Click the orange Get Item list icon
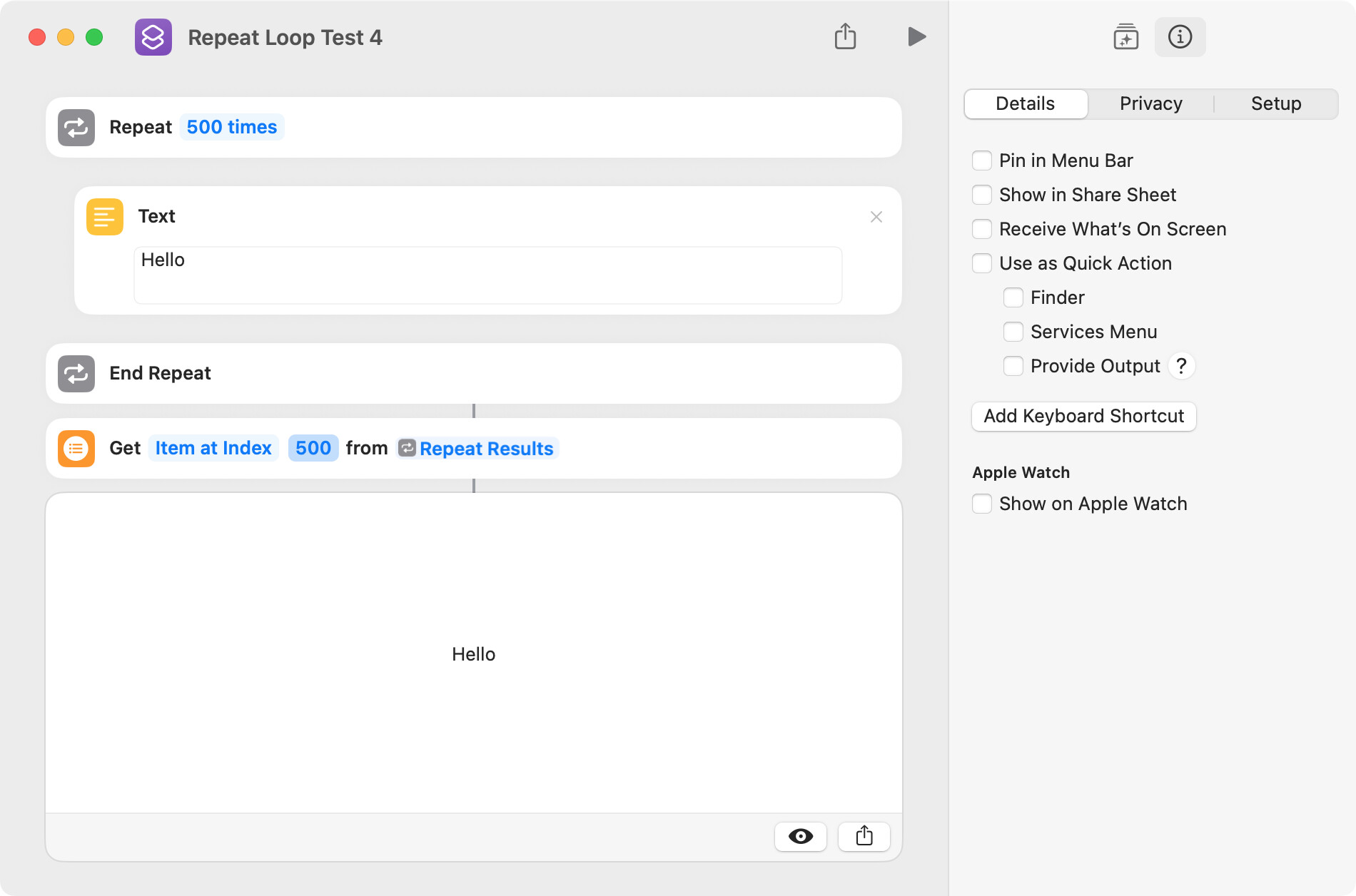 [x=76, y=449]
